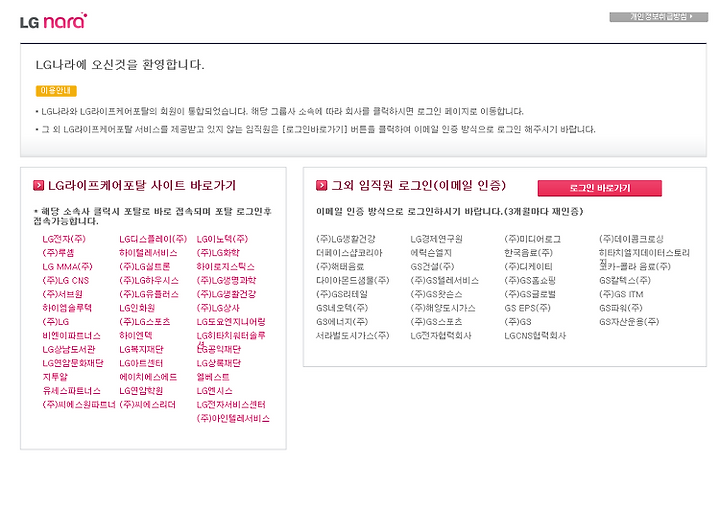The height and width of the screenshot is (508, 720).
Task: Open the LG상록재단 link
Action: pyautogui.click(x=219, y=363)
